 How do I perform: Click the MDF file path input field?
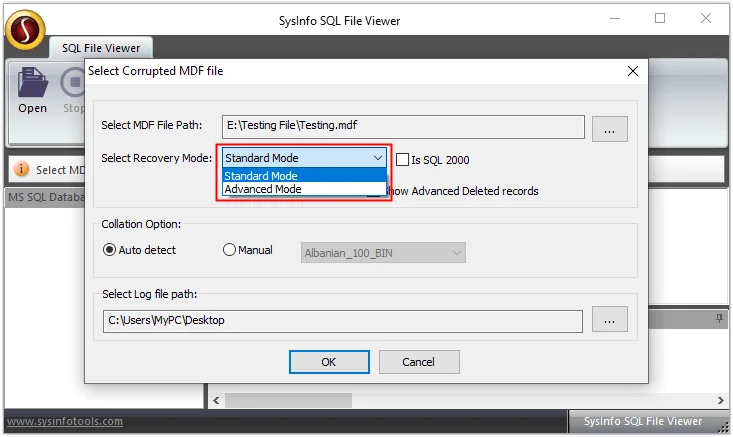click(x=403, y=127)
